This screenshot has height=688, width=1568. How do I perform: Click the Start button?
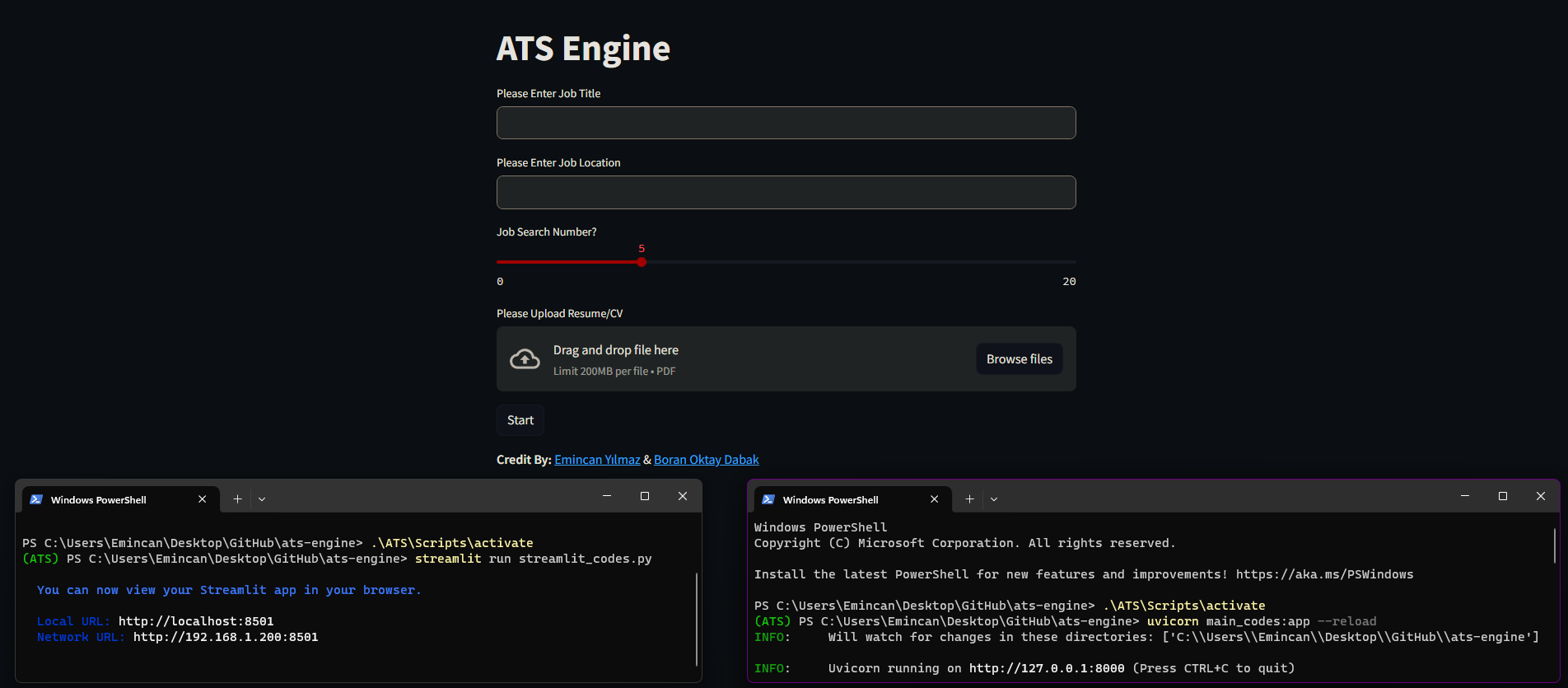click(520, 420)
